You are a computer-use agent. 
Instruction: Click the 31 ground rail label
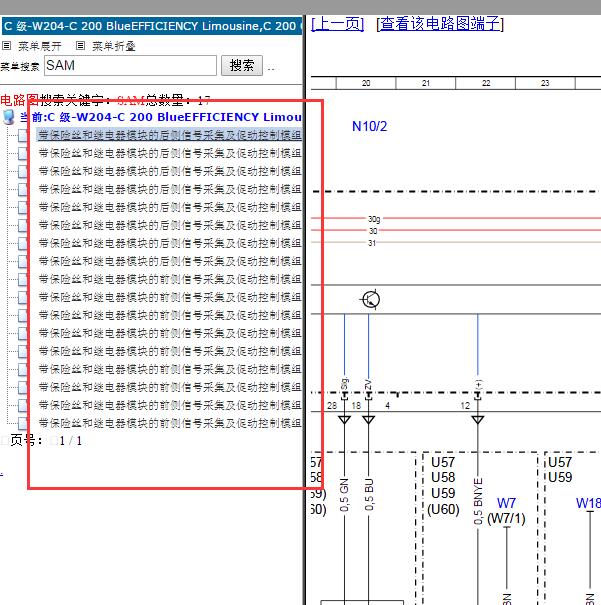point(372,243)
